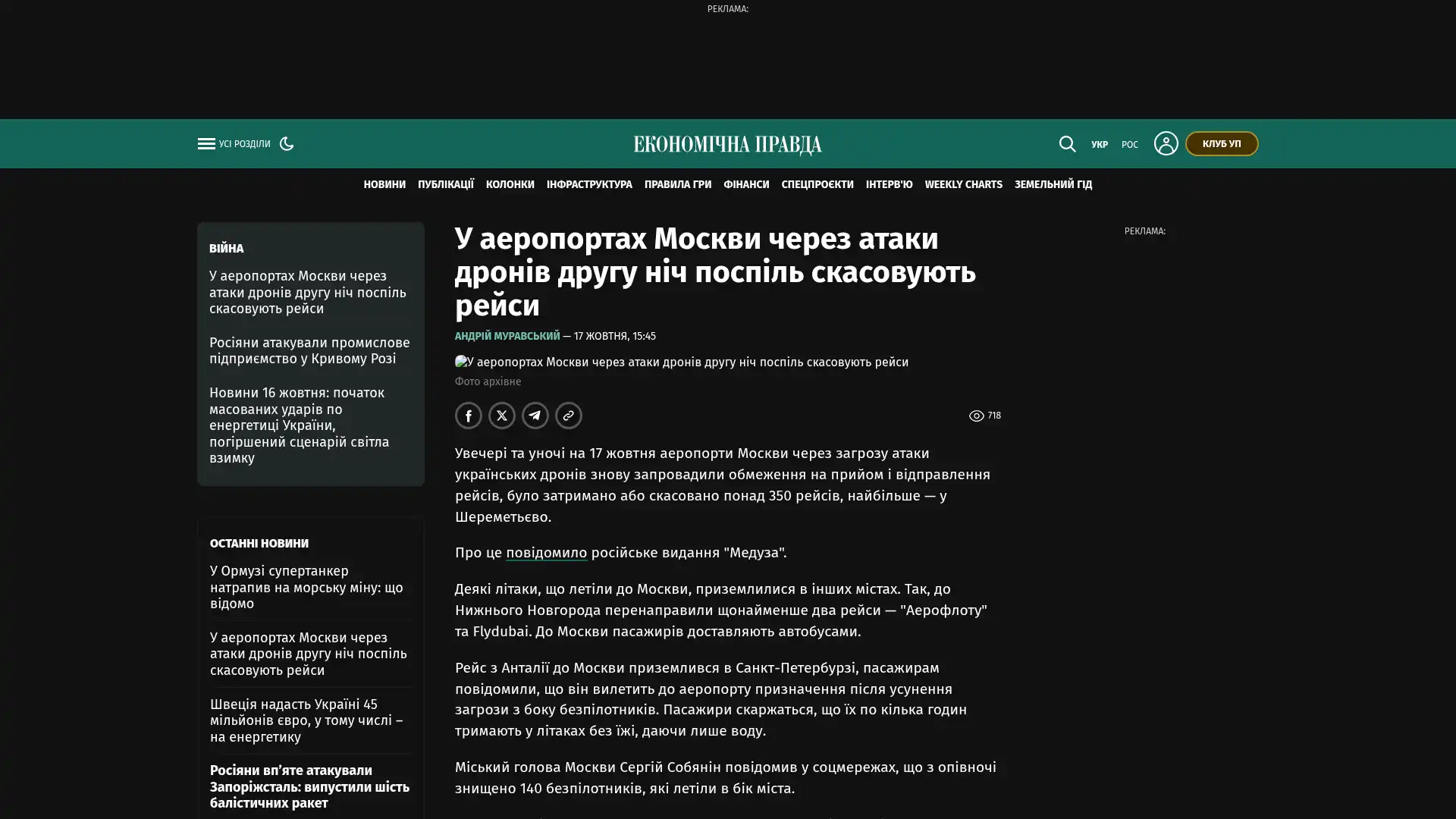Open Кривий Ріг attack story in sidebar
1456x819 pixels.
click(x=309, y=351)
